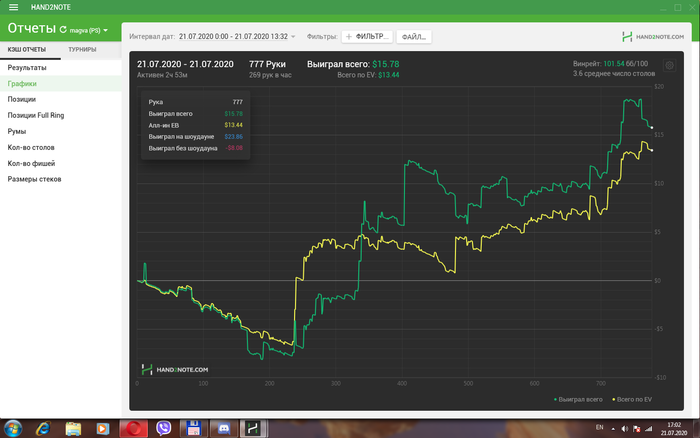This screenshot has width=700, height=438.
Task: Select the Графики report
Action: pos(61,83)
